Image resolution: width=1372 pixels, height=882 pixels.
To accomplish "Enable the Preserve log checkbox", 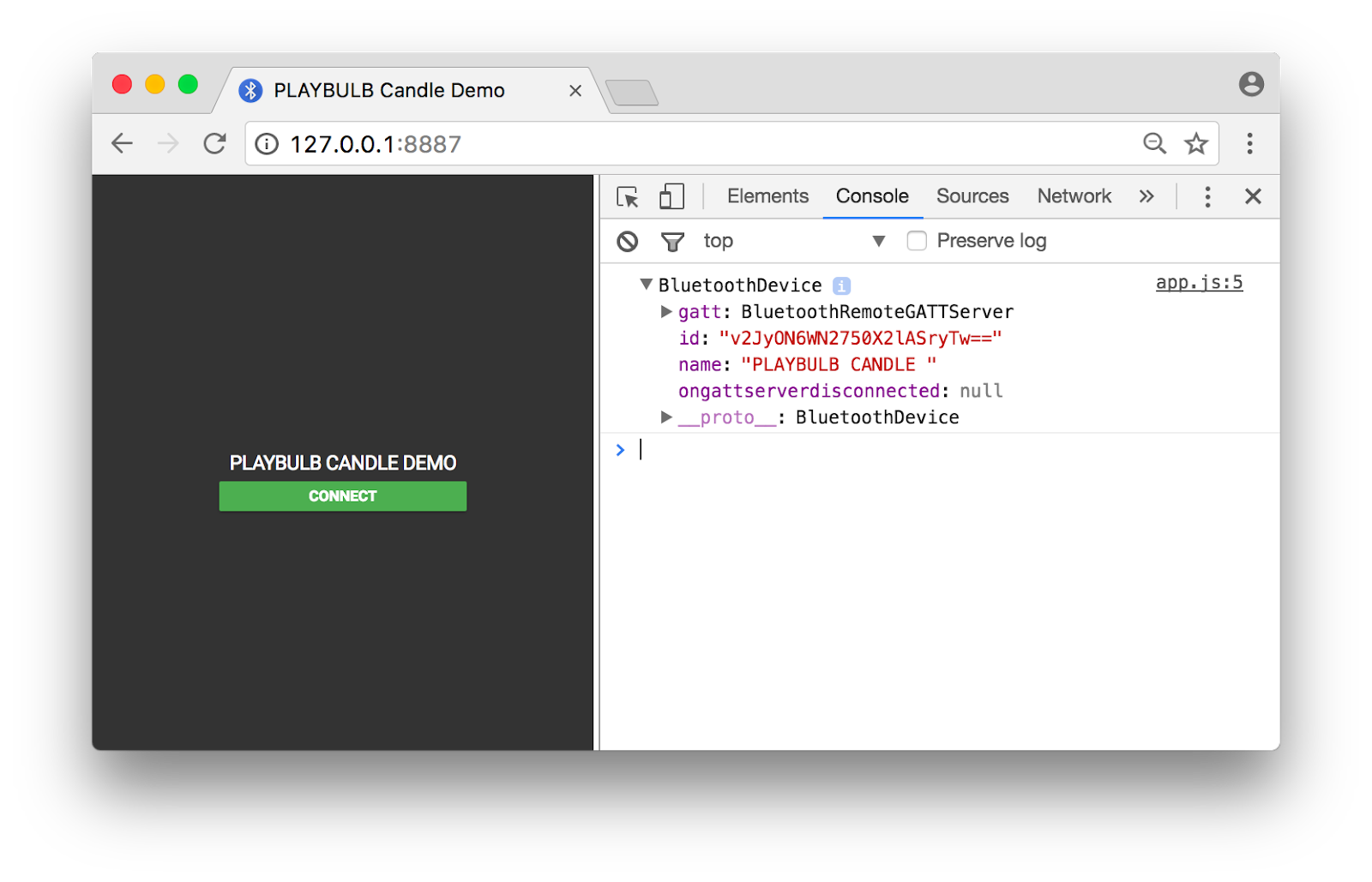I will (x=917, y=241).
